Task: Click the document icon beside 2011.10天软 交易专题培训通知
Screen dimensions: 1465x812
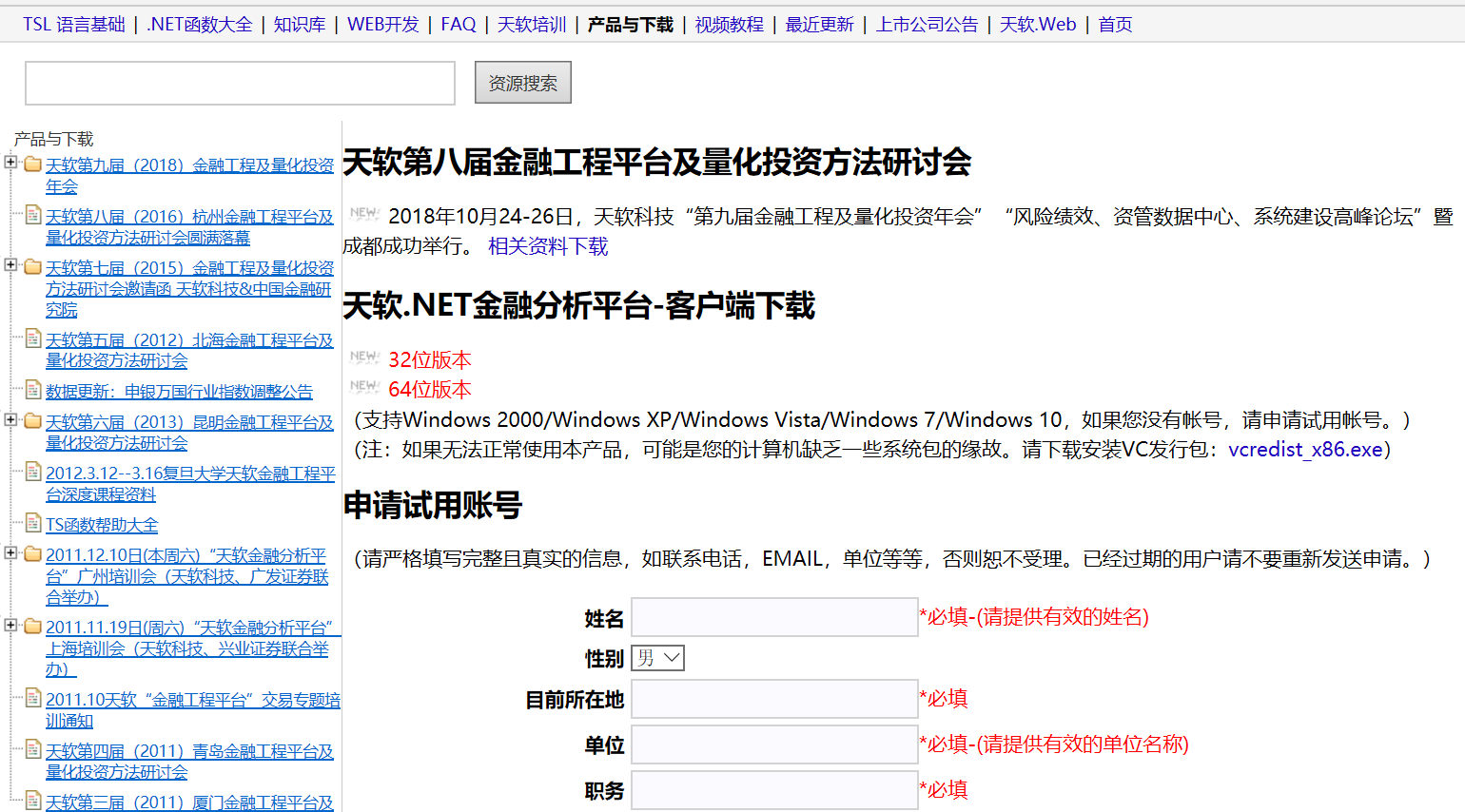Action: click(x=33, y=698)
